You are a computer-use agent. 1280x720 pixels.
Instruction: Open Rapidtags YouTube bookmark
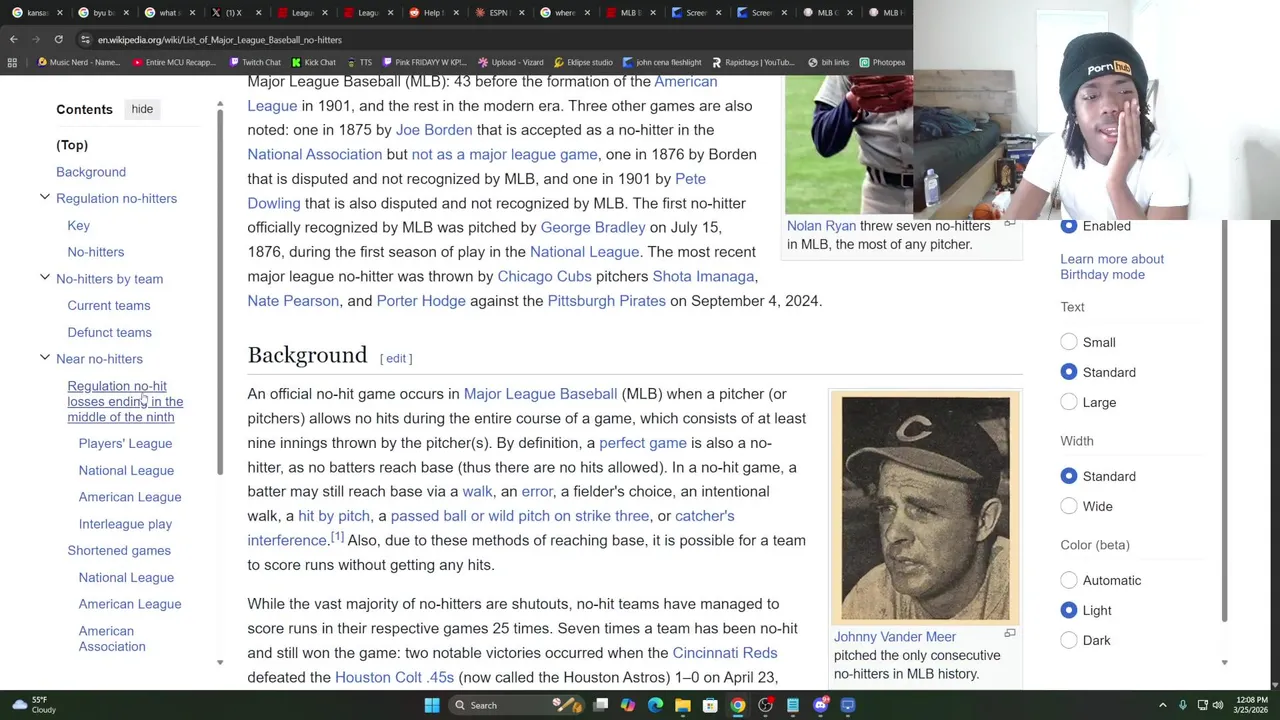(x=753, y=62)
